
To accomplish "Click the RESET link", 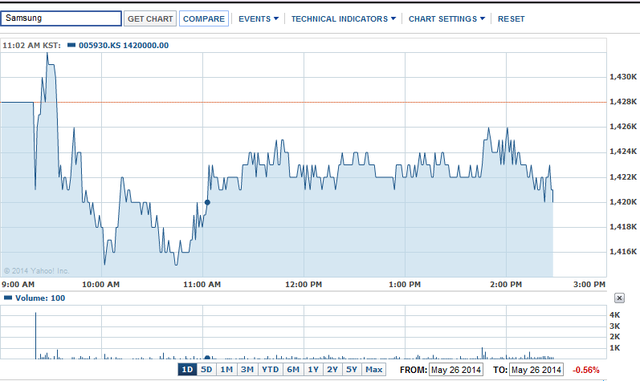I will [511, 19].
